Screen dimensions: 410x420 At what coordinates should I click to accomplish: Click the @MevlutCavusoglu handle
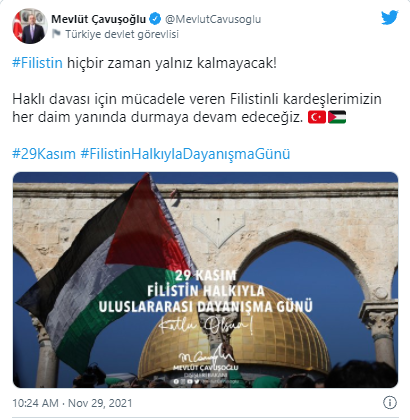213,19
